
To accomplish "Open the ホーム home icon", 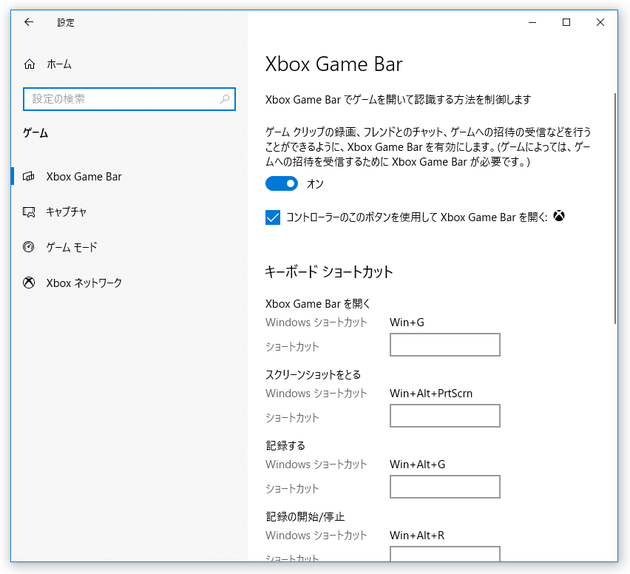I will (29, 64).
